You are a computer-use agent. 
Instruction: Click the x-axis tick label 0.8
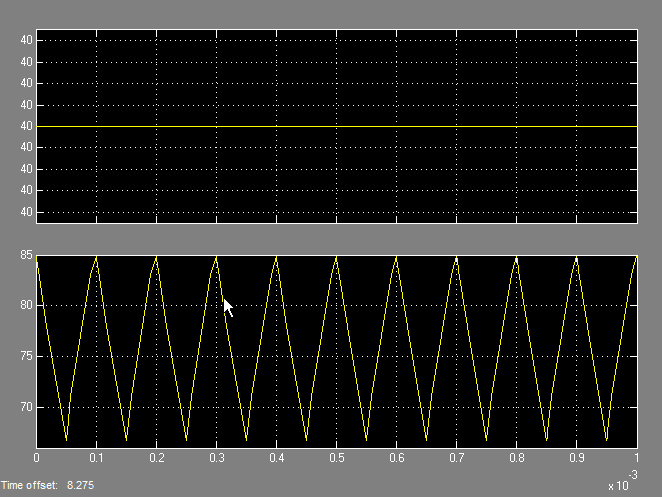pyautogui.click(x=516, y=458)
